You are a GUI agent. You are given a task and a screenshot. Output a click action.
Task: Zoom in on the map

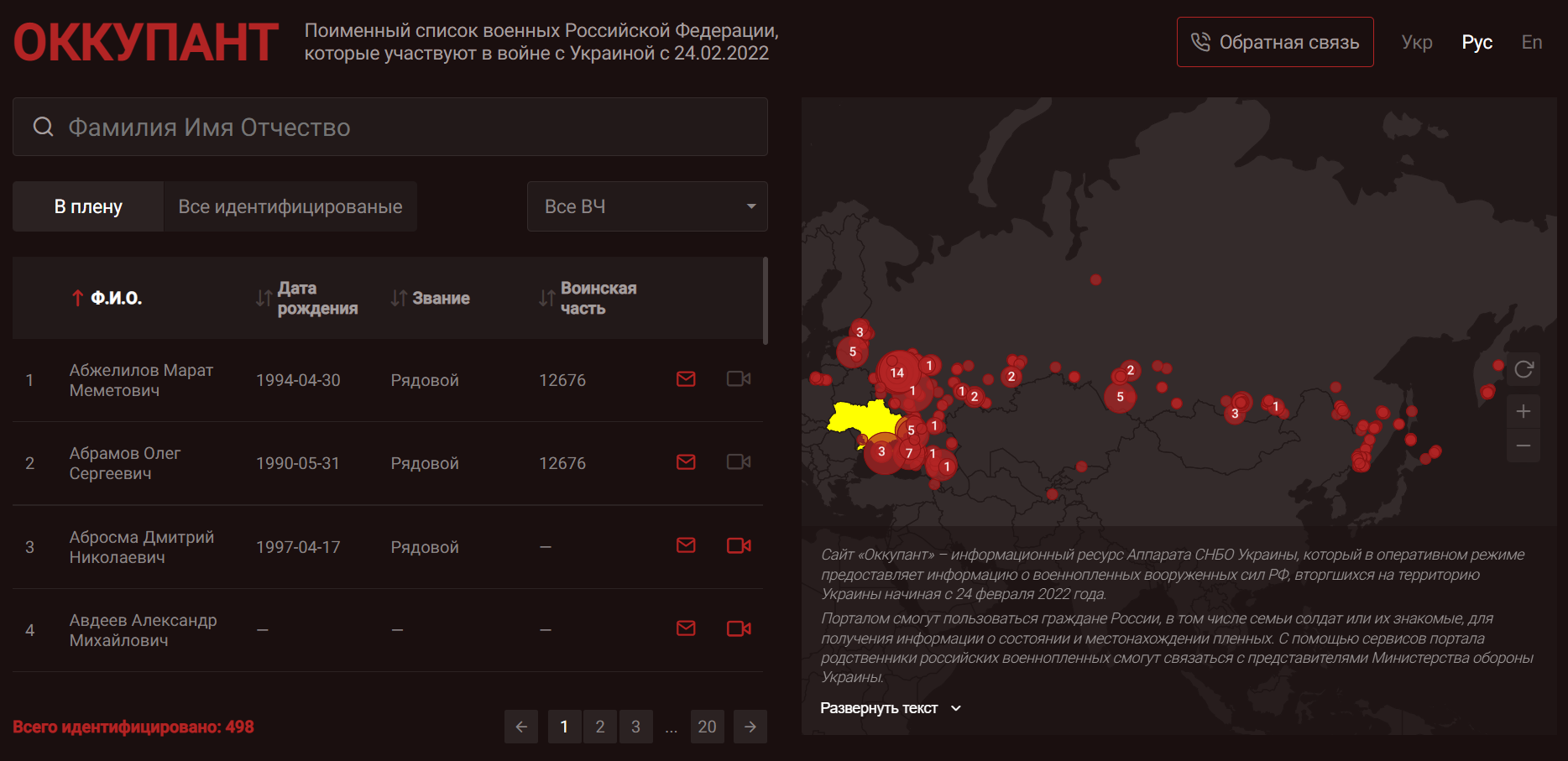(x=1524, y=411)
